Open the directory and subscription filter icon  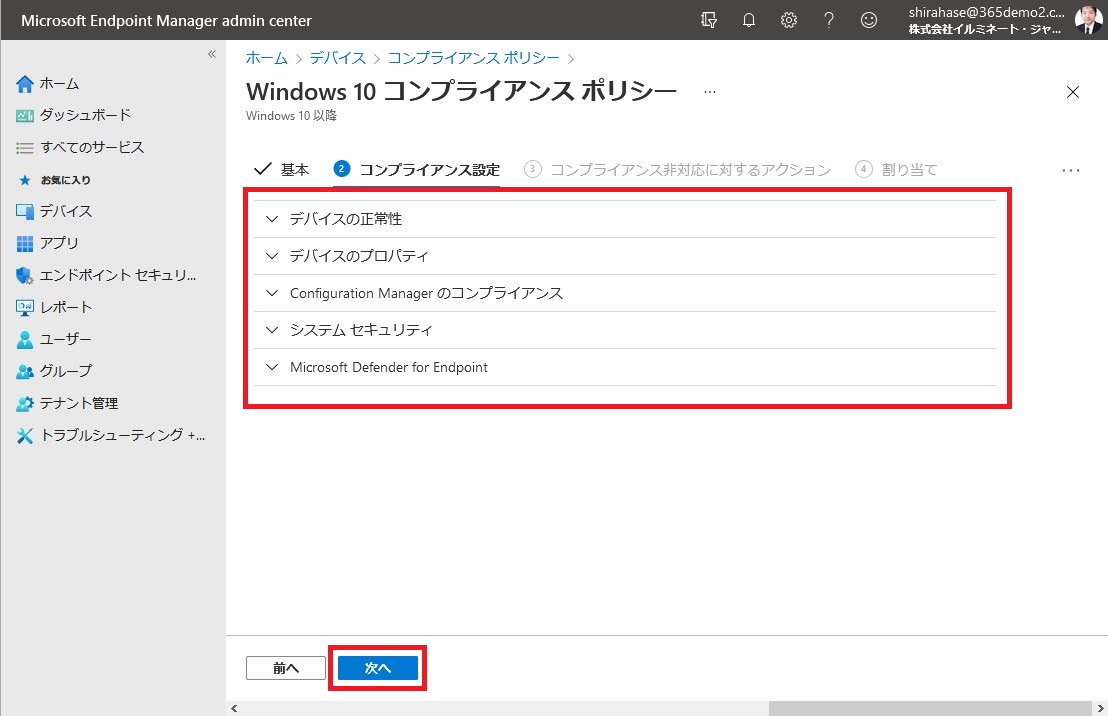point(709,20)
